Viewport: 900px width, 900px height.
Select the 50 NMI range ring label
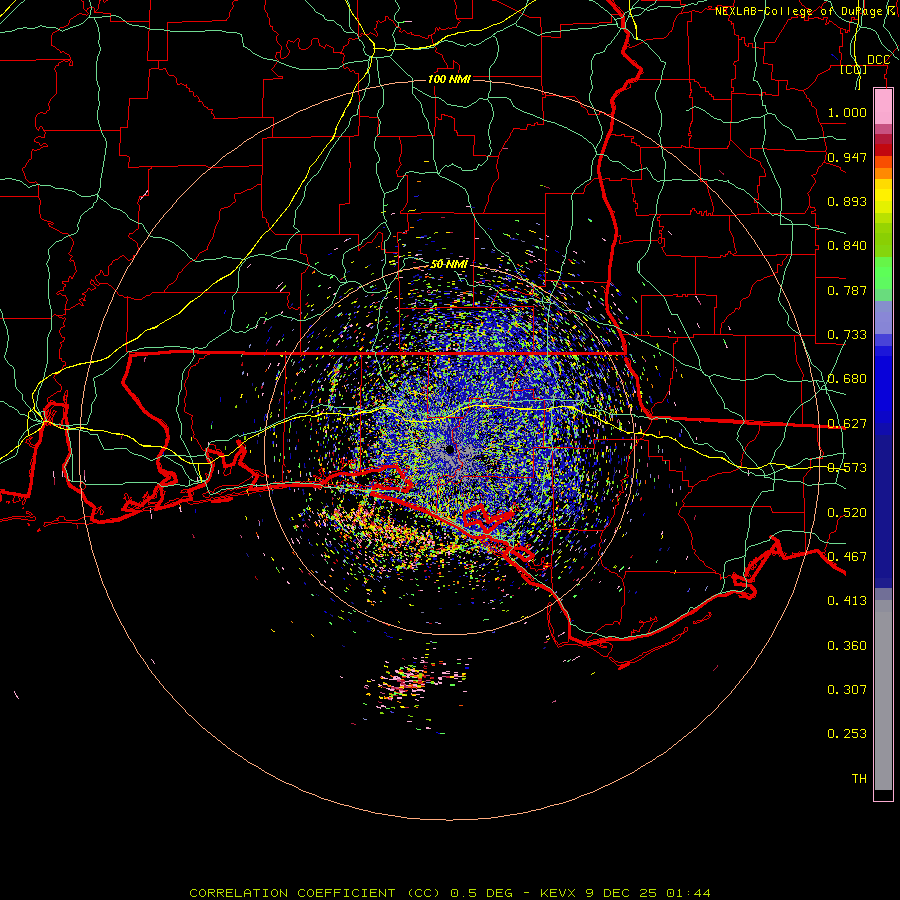click(x=449, y=264)
